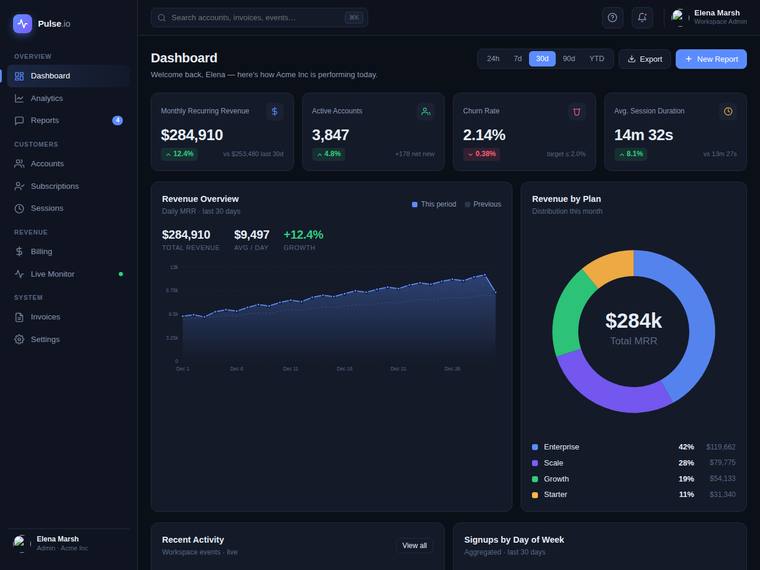Click the Scale 28% value
This screenshot has height=570, width=760.
tap(686, 463)
